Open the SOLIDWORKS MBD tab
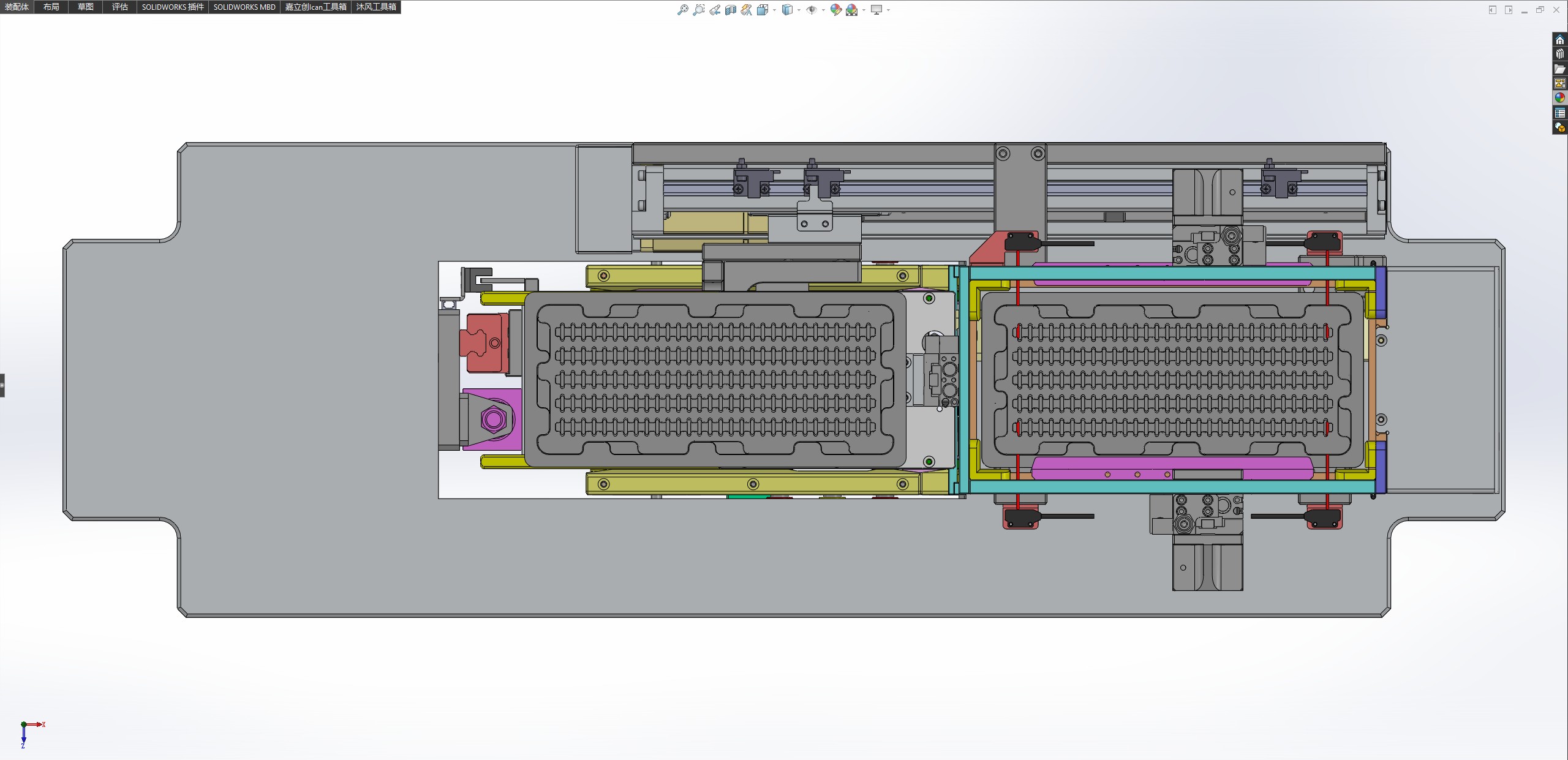The width and height of the screenshot is (1568, 760). click(244, 7)
